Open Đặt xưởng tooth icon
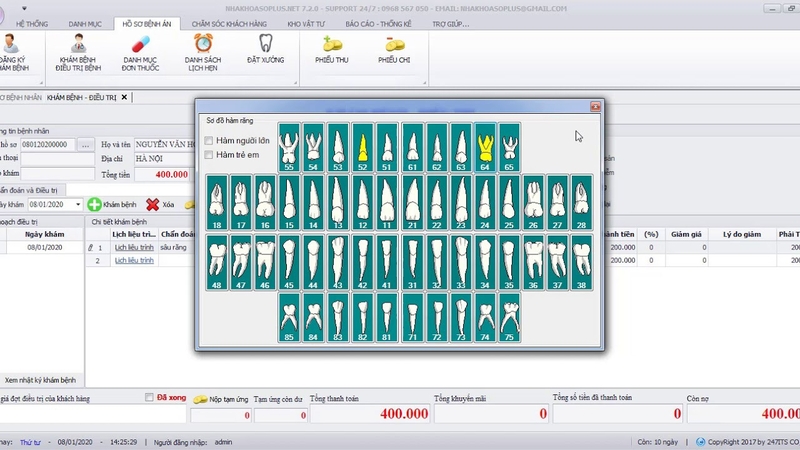This screenshot has height=450, width=800. coord(265,49)
